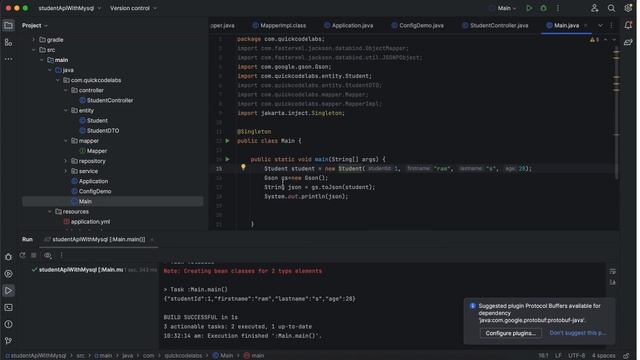This screenshot has height=360, width=640.
Task: Open Run panel more options menu
Action: [x=62, y=256]
